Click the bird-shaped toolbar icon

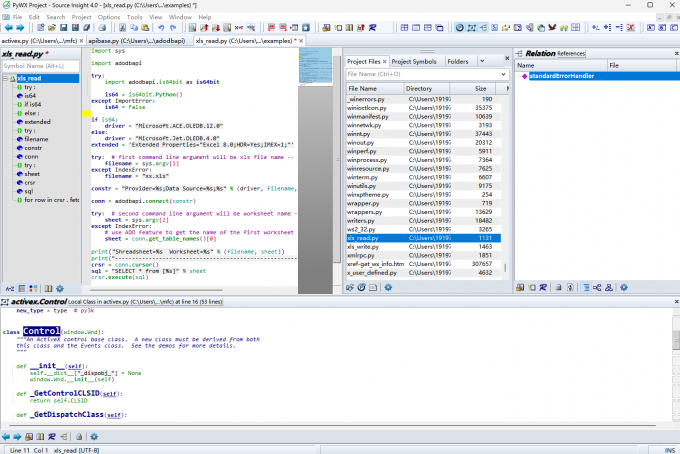(x=552, y=28)
